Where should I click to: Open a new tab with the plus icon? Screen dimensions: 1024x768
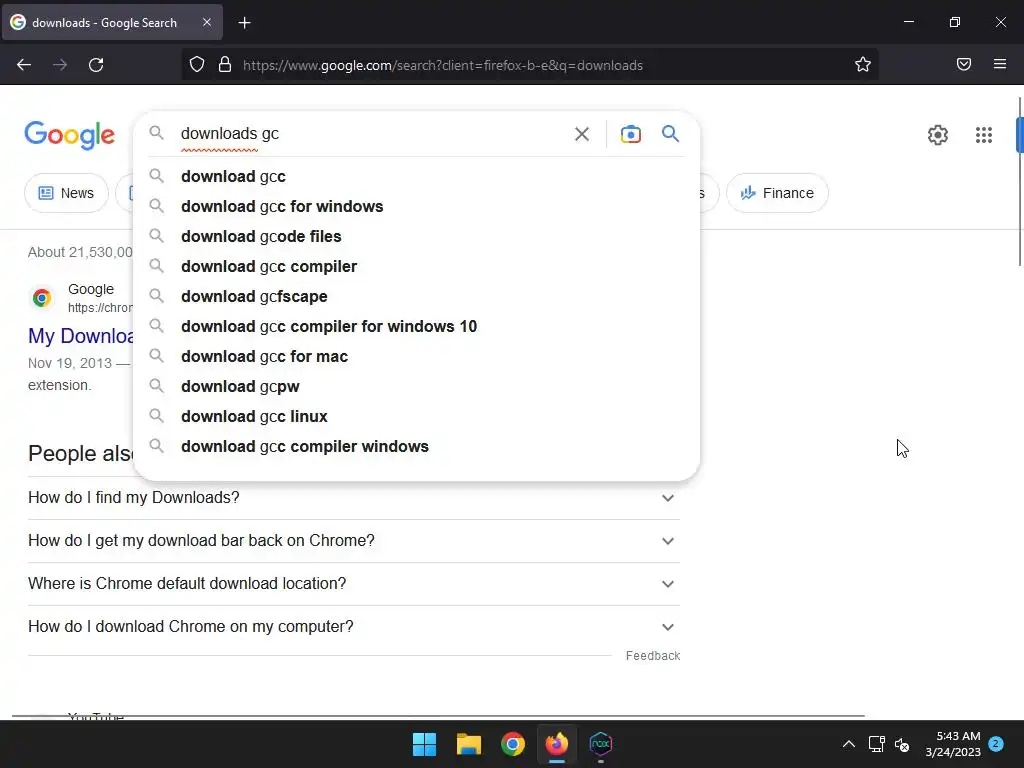pyautogui.click(x=244, y=23)
